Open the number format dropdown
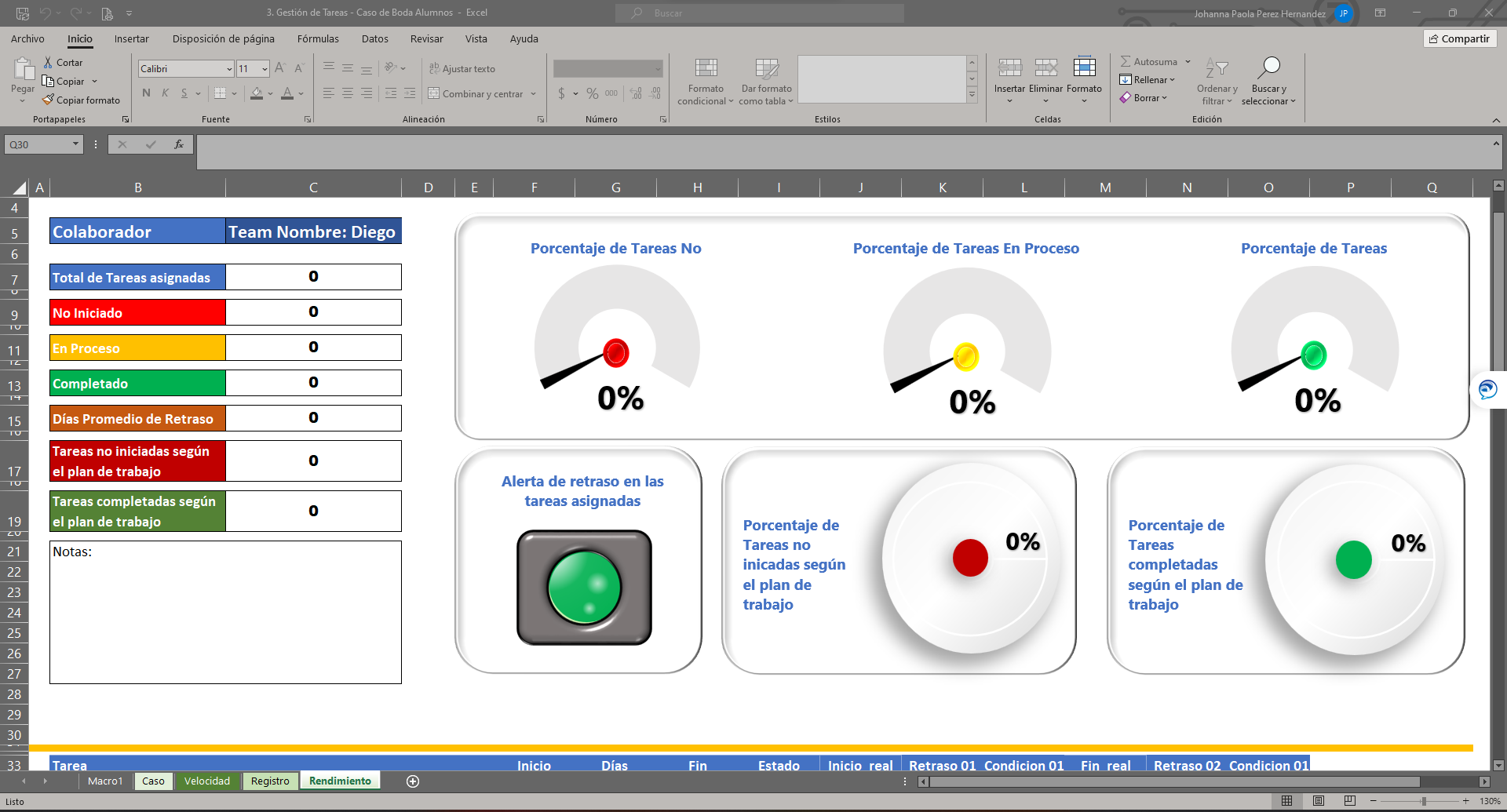 tap(657, 69)
